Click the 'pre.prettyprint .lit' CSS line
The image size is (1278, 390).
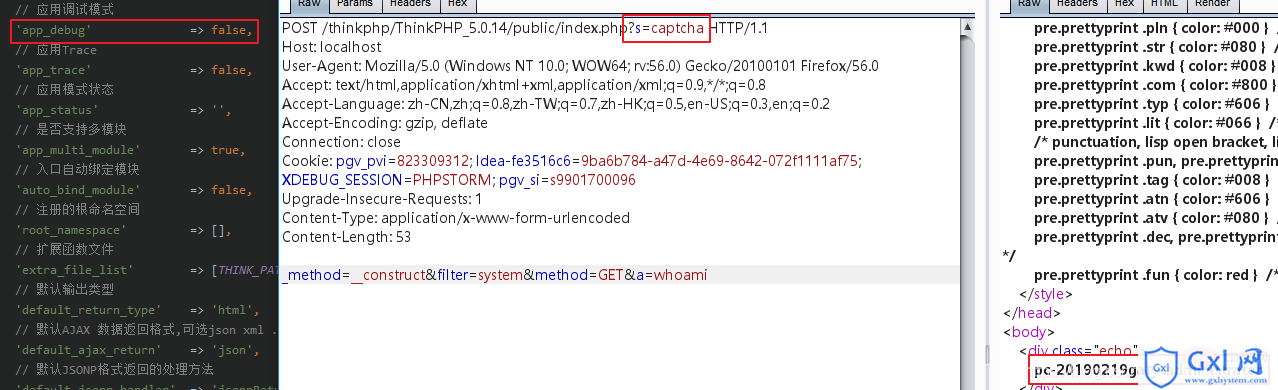[x=1155, y=123]
